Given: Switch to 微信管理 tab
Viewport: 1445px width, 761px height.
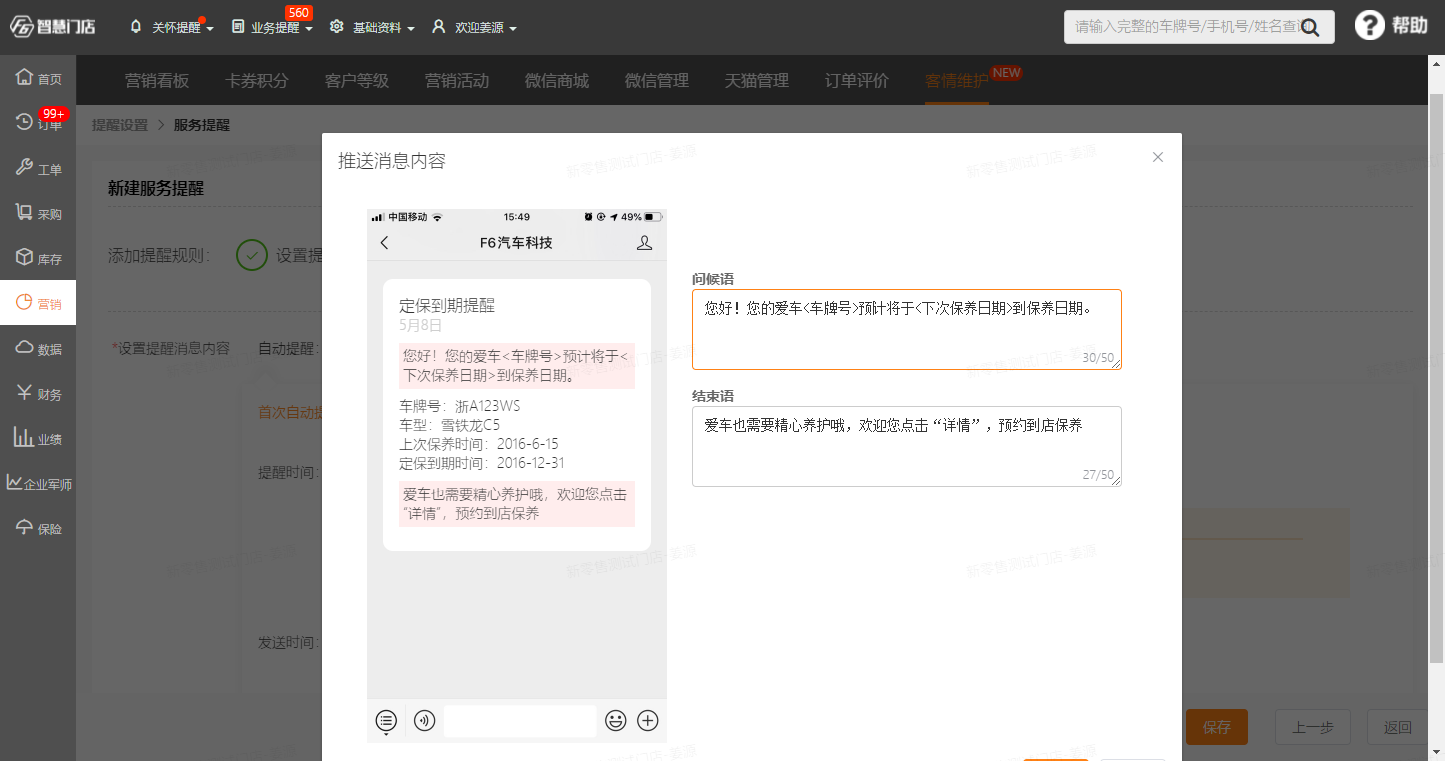Looking at the screenshot, I should tap(657, 81).
